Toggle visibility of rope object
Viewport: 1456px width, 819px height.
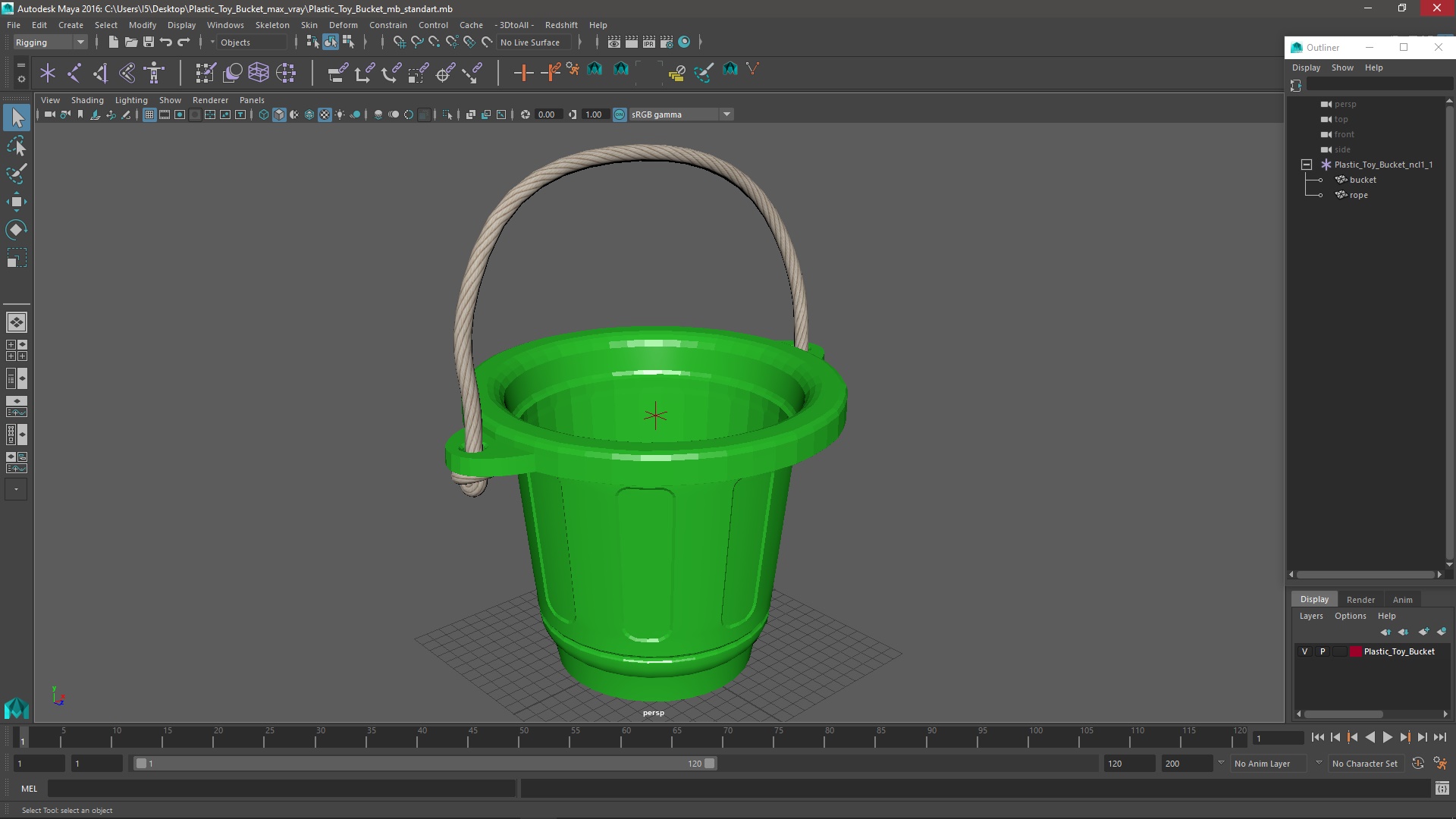click(1317, 194)
